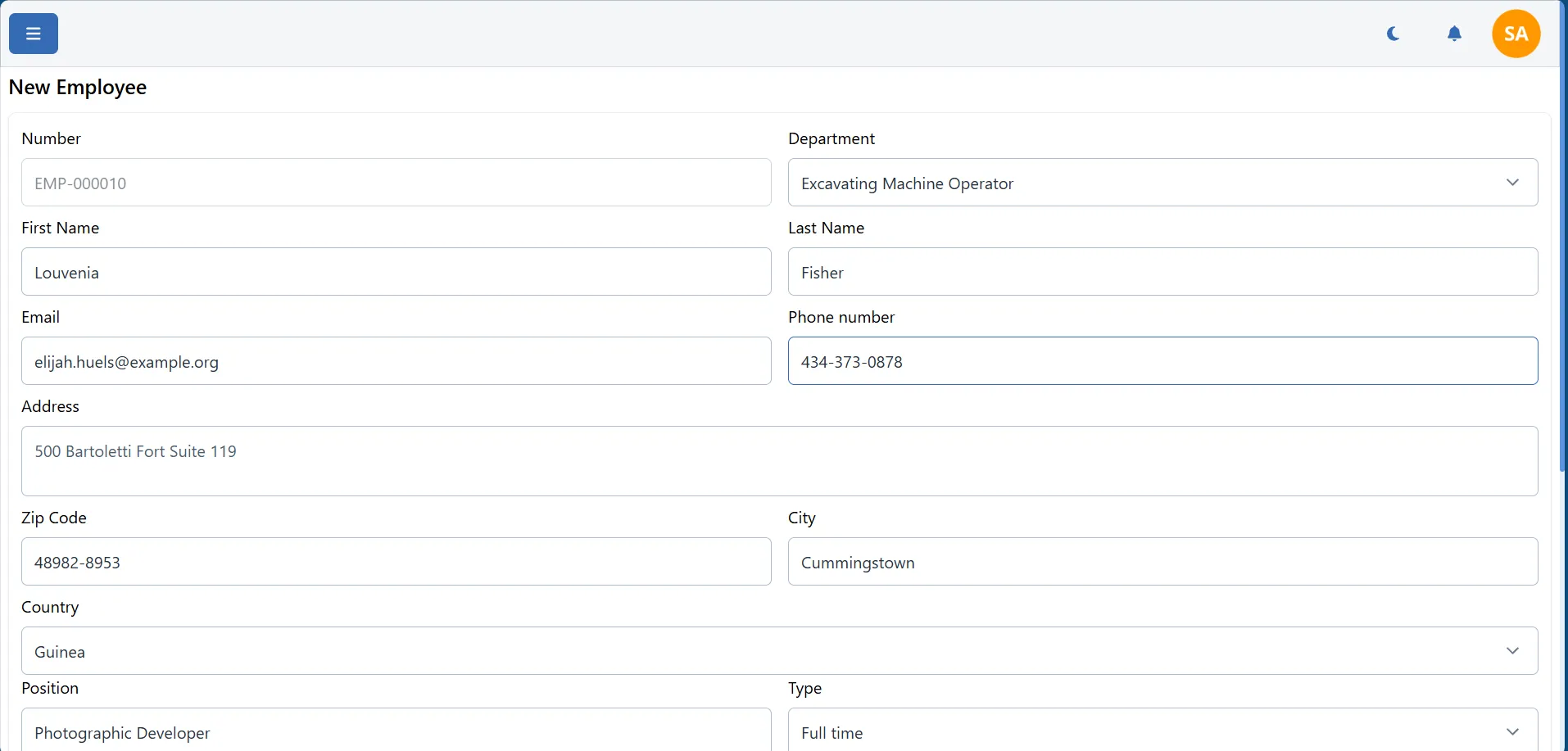Open the SA user avatar menu
1568x751 pixels.
1516,34
